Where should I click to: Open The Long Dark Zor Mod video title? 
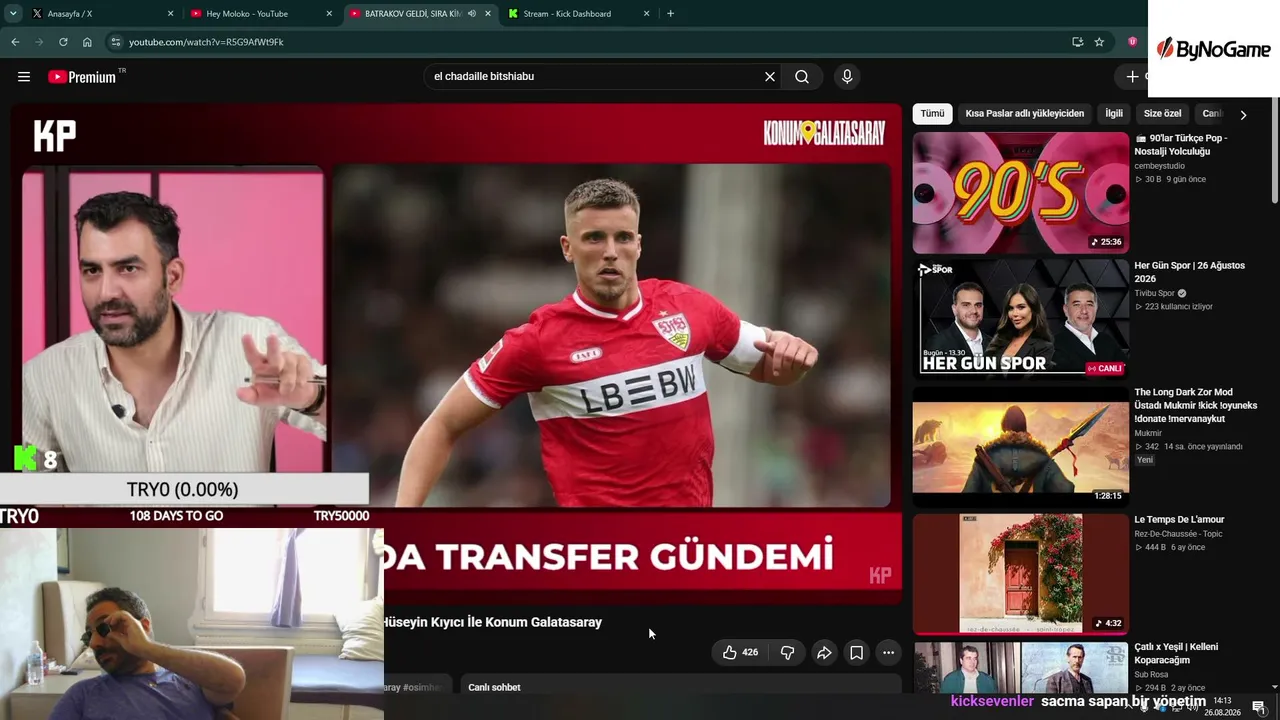tap(1195, 406)
